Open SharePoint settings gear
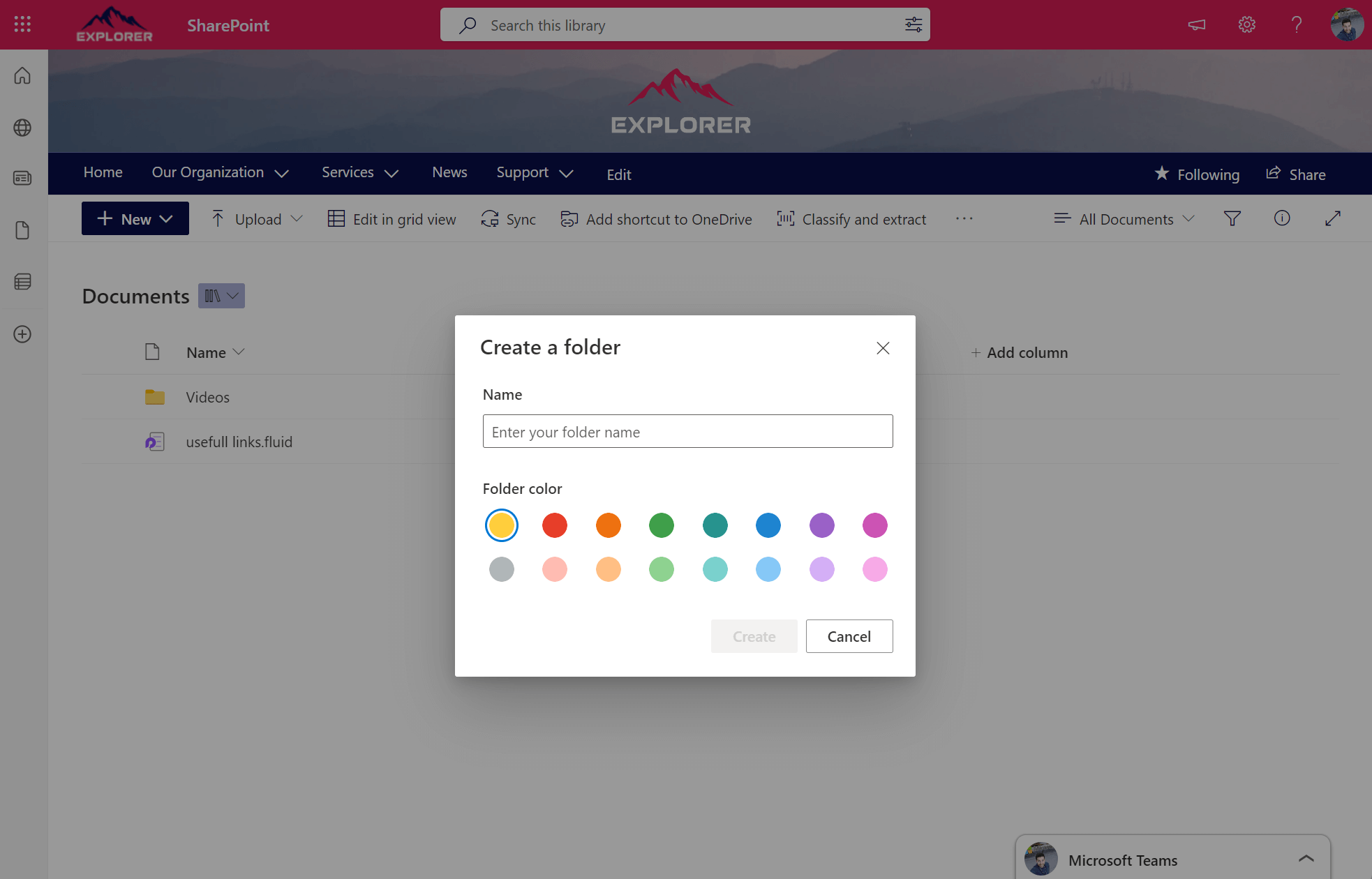 pos(1247,24)
